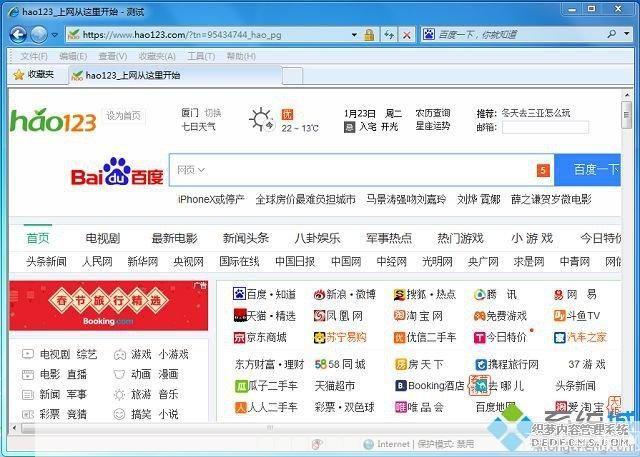Click the Baidu 百度 logo
This screenshot has height=457, width=640.
117,172
